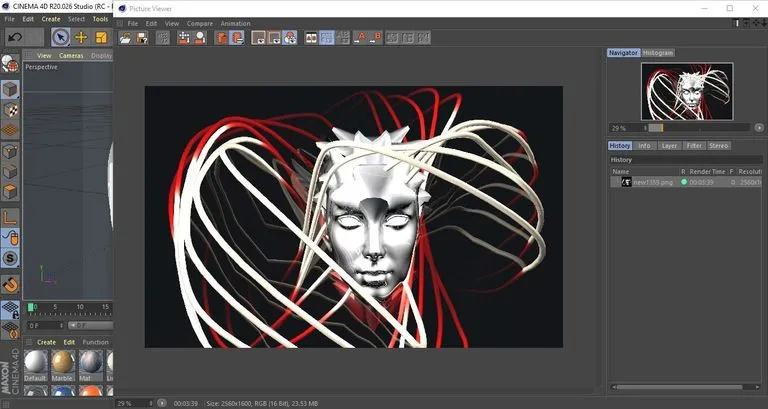Switch to the Histogram tab
The height and width of the screenshot is (409, 768).
point(658,53)
